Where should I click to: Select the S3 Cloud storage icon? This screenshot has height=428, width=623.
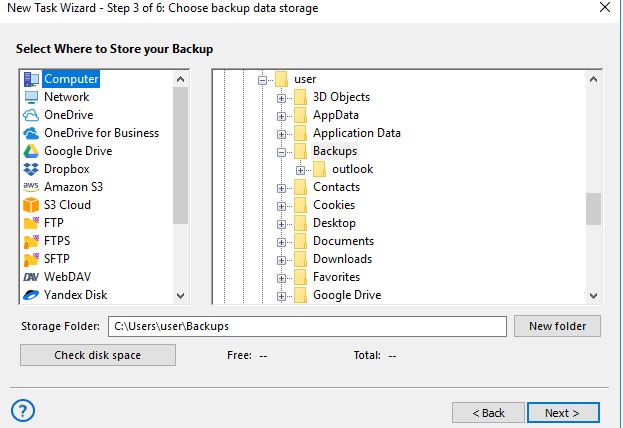click(31, 205)
